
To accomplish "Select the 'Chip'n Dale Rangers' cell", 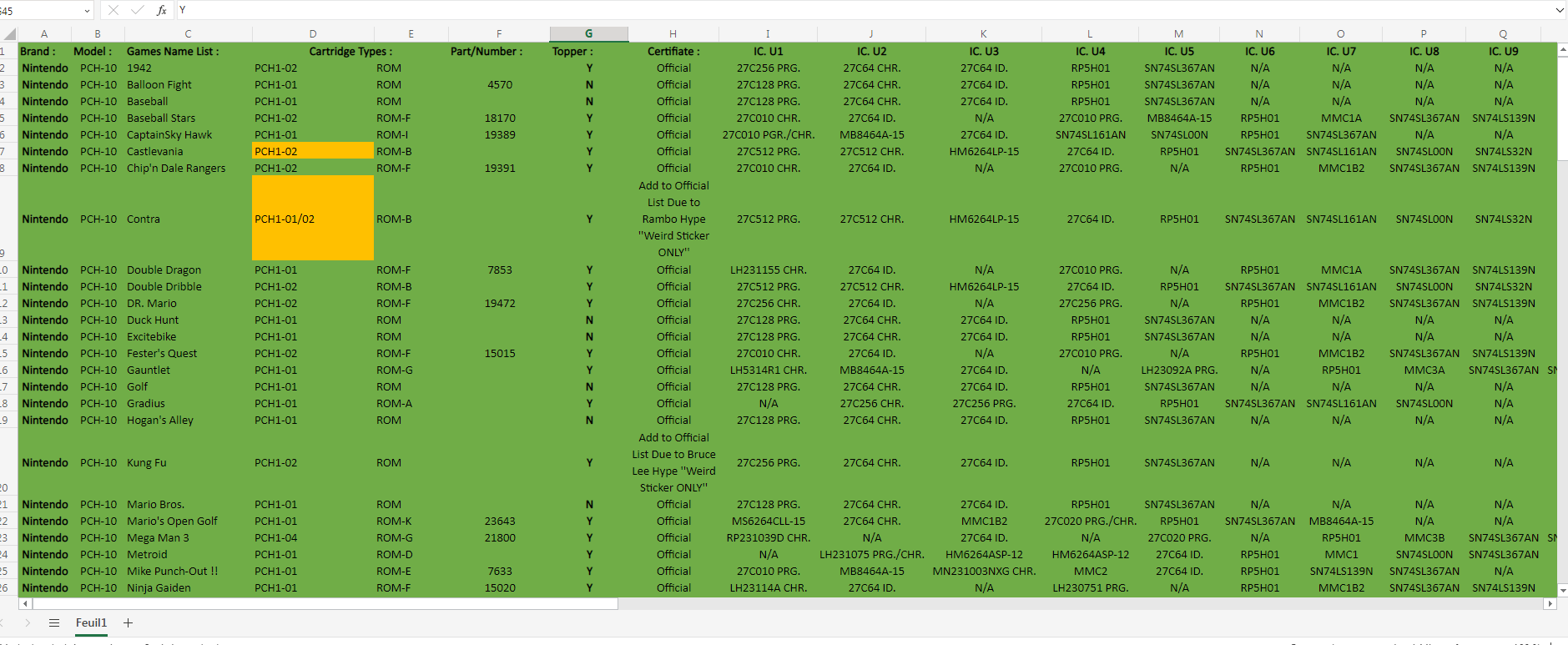I will [189, 168].
